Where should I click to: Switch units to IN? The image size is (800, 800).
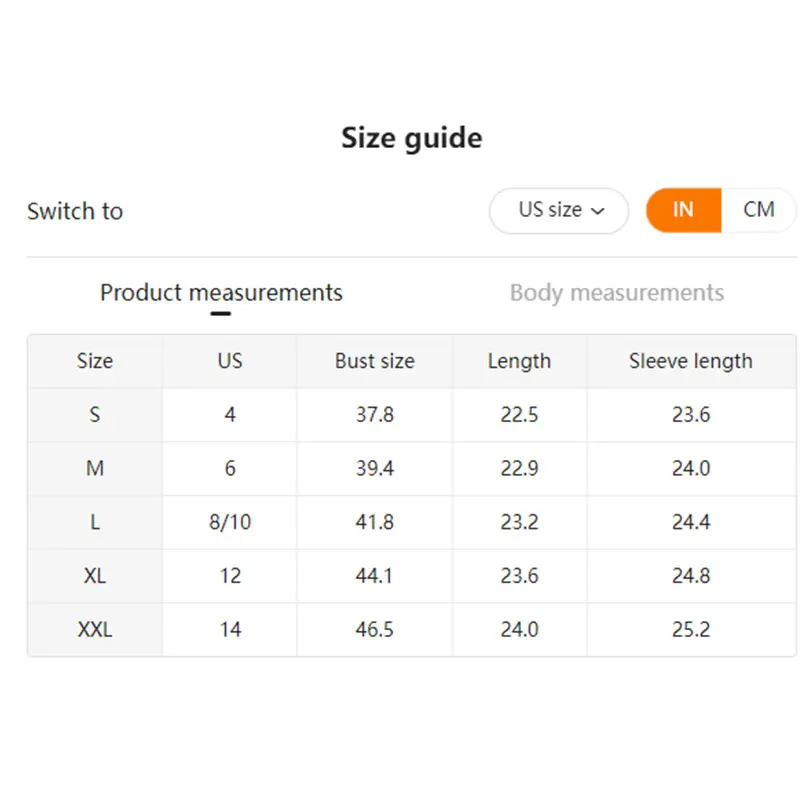pos(683,210)
